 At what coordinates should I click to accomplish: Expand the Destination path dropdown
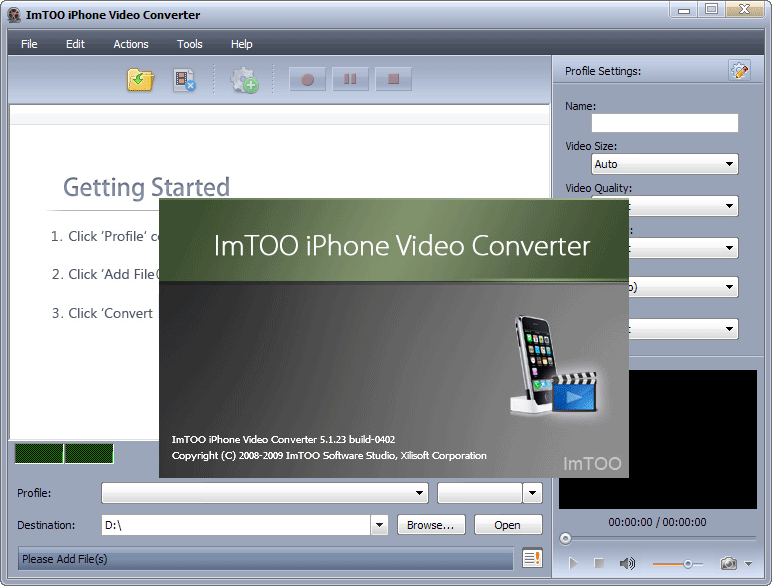(x=379, y=525)
